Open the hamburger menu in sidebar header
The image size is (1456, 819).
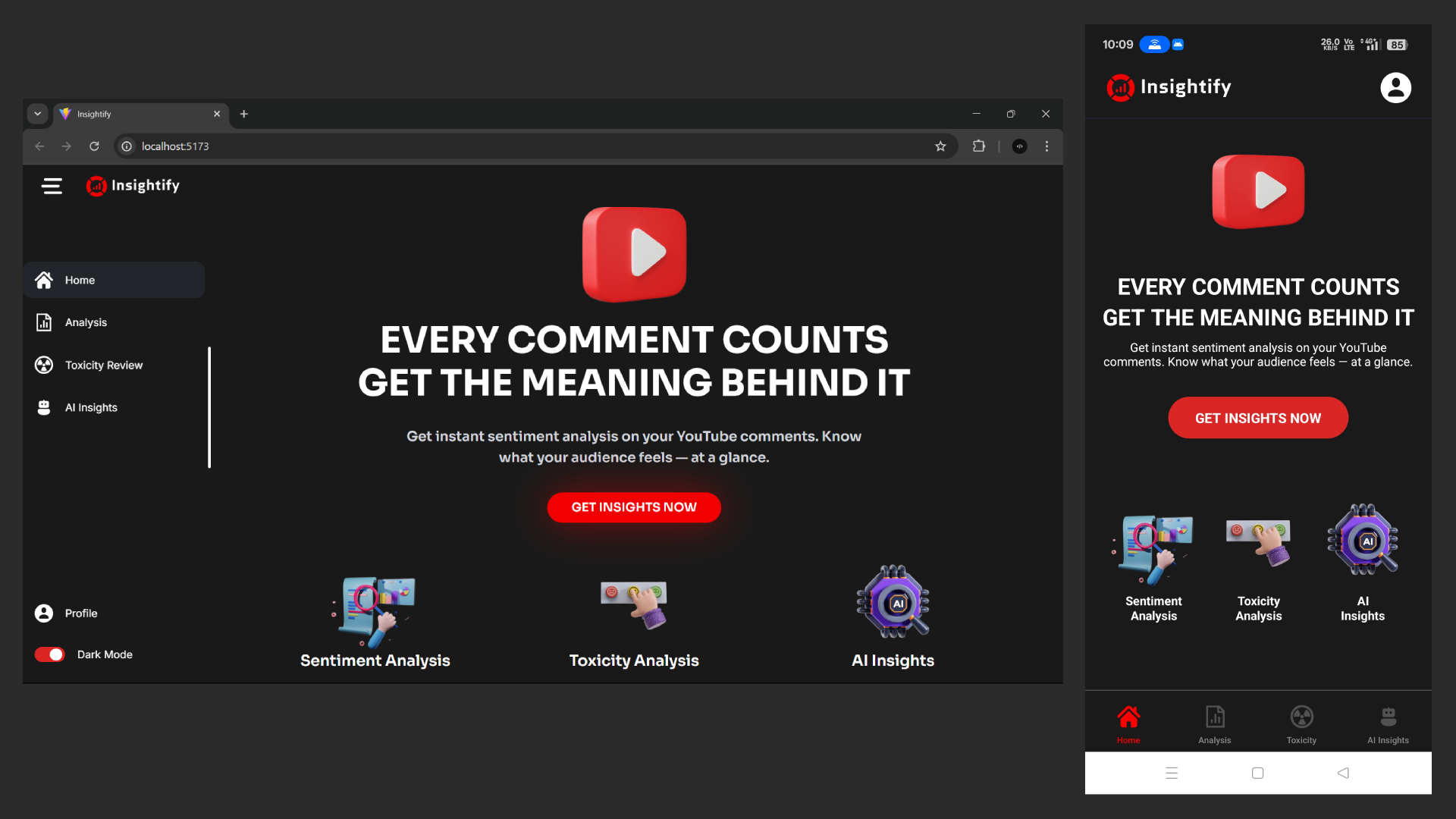[x=52, y=186]
